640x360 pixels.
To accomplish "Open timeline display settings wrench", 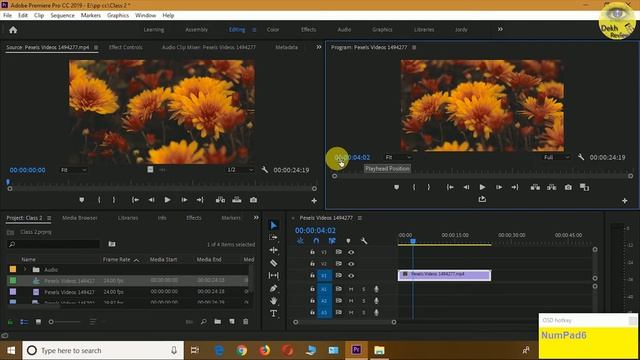I will point(364,241).
